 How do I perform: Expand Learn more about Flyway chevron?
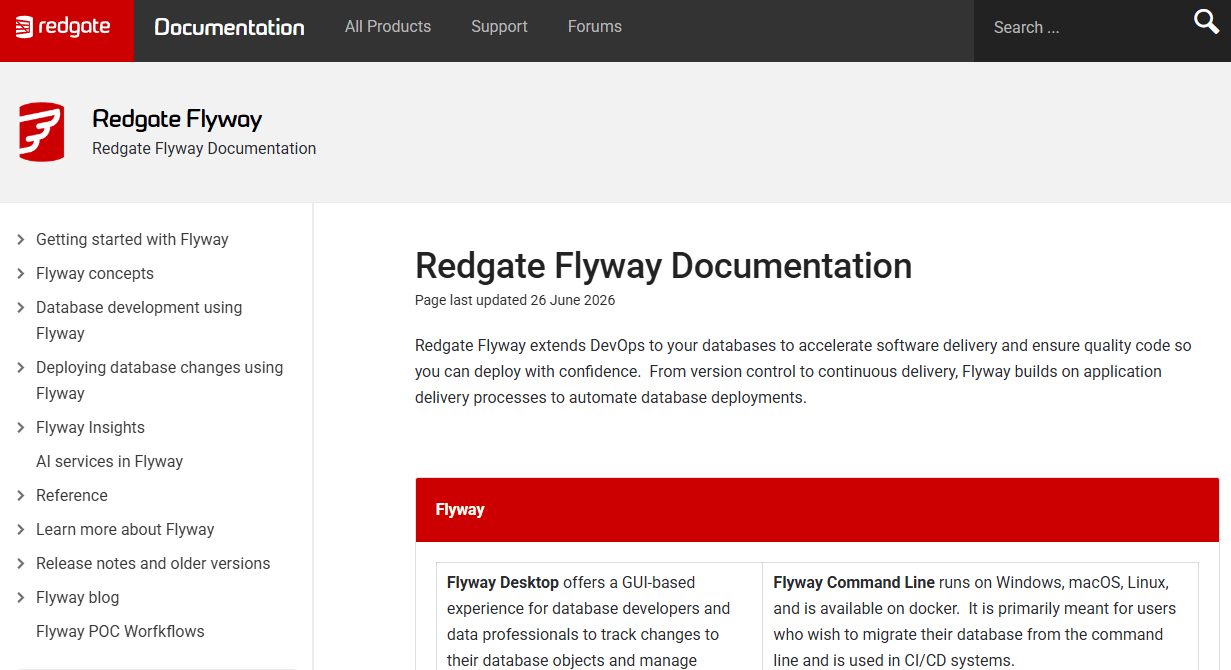pos(21,530)
